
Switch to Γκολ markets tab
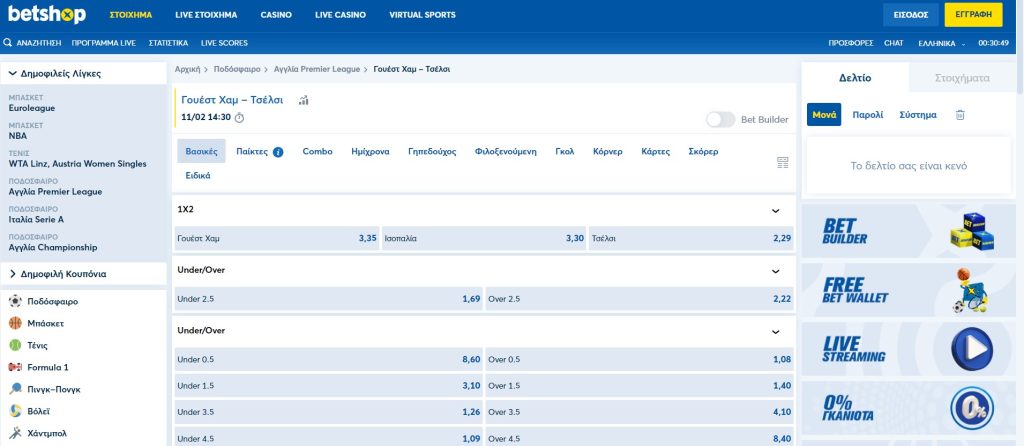pyautogui.click(x=565, y=151)
